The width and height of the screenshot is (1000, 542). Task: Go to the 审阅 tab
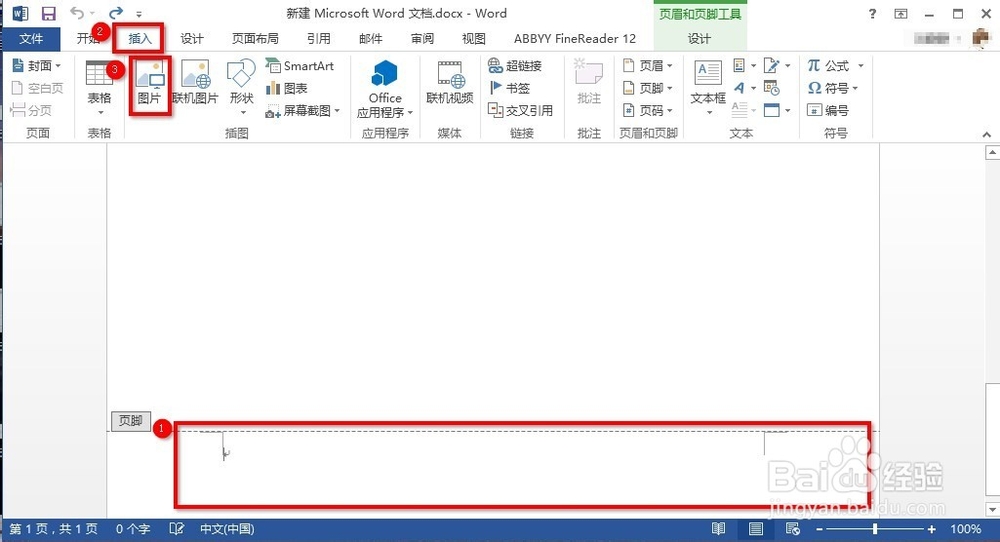[422, 39]
